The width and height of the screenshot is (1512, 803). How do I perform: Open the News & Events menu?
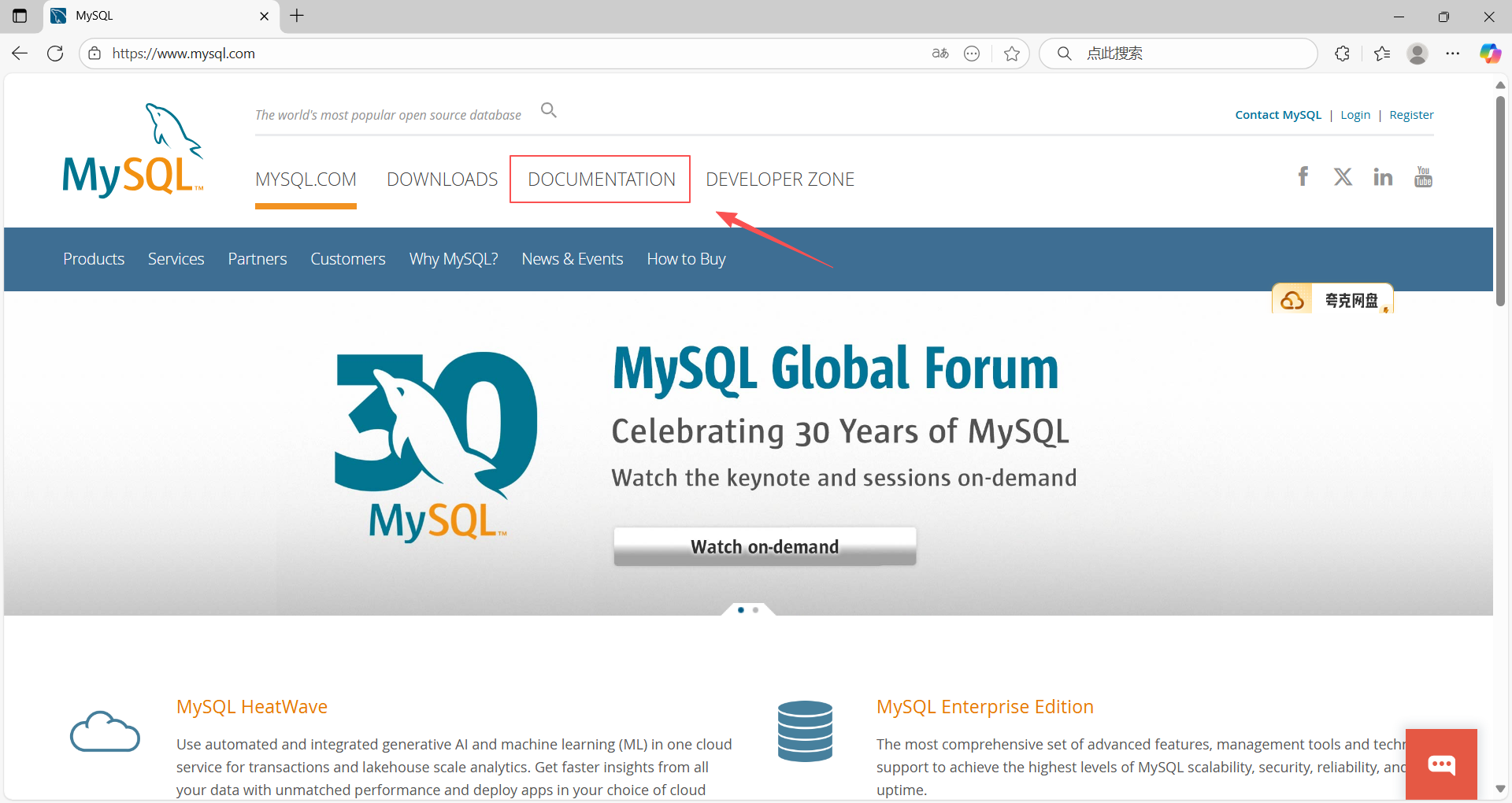(x=573, y=259)
